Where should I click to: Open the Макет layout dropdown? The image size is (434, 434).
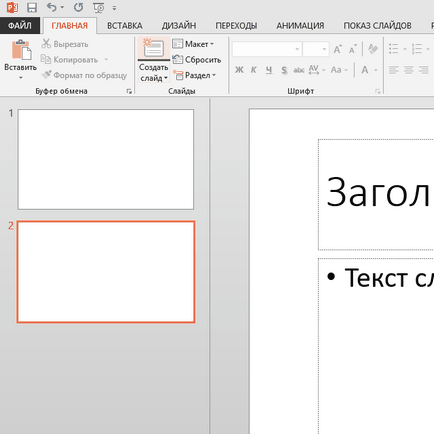pos(193,44)
